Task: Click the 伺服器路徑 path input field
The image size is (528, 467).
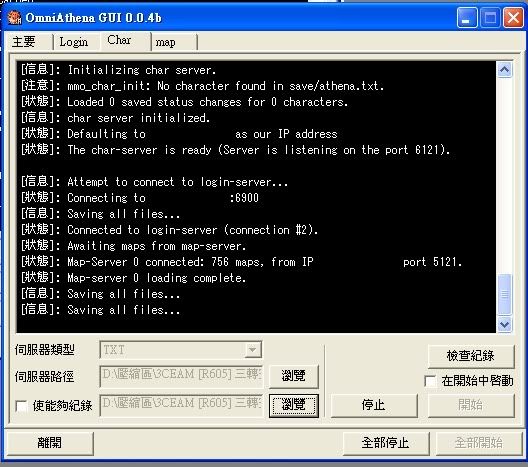Action: (x=181, y=375)
